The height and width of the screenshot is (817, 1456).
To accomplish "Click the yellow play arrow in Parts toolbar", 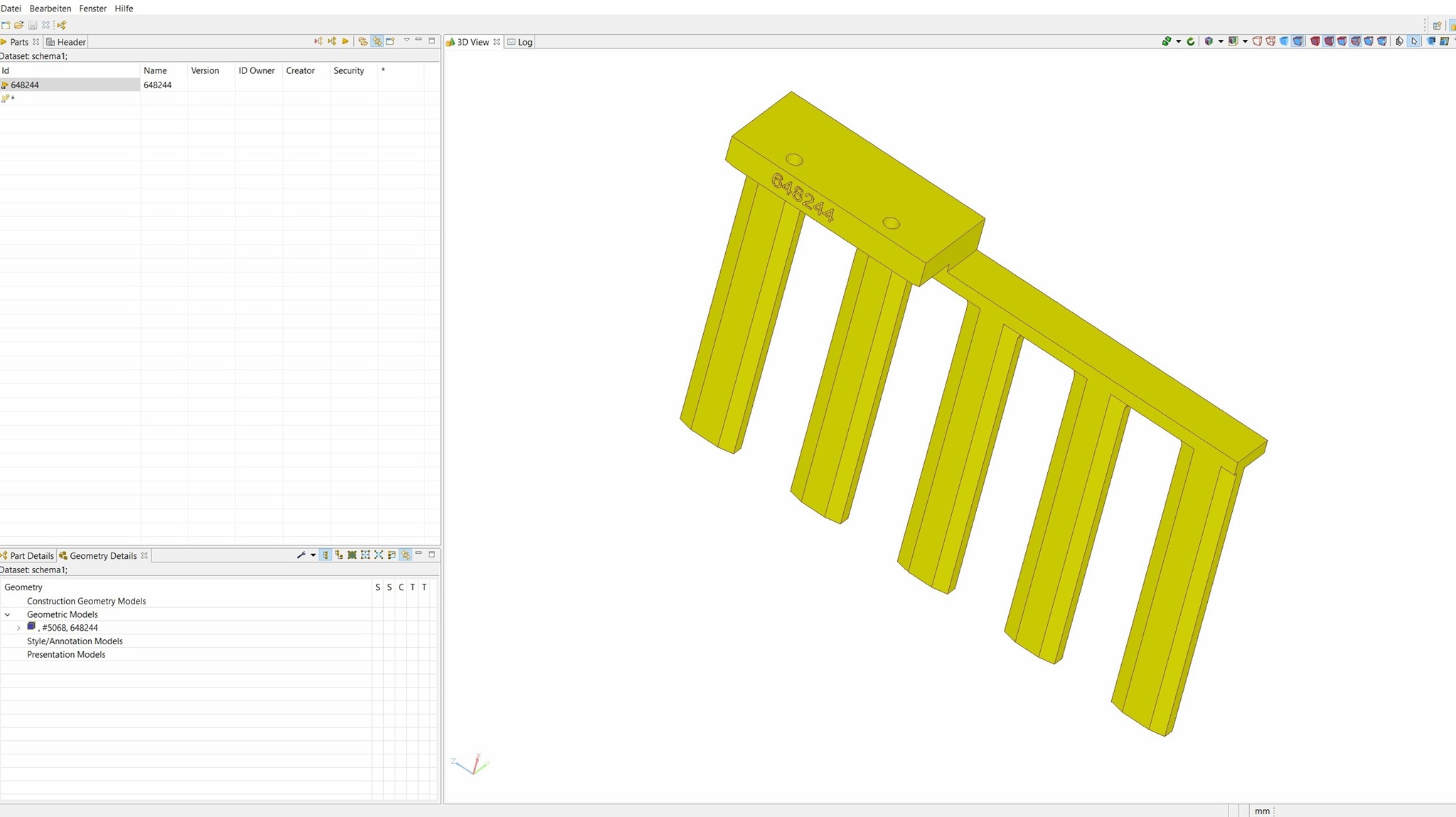I will (346, 41).
